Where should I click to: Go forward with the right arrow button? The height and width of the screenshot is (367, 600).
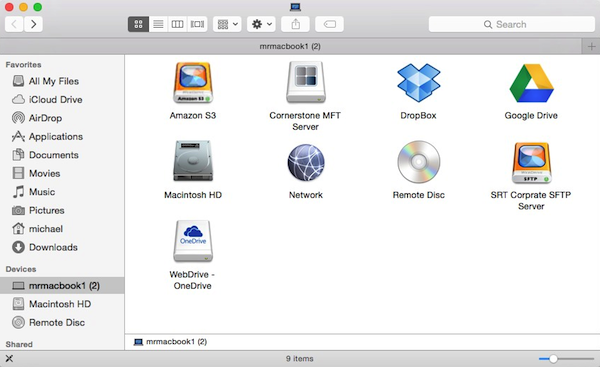coord(33,24)
